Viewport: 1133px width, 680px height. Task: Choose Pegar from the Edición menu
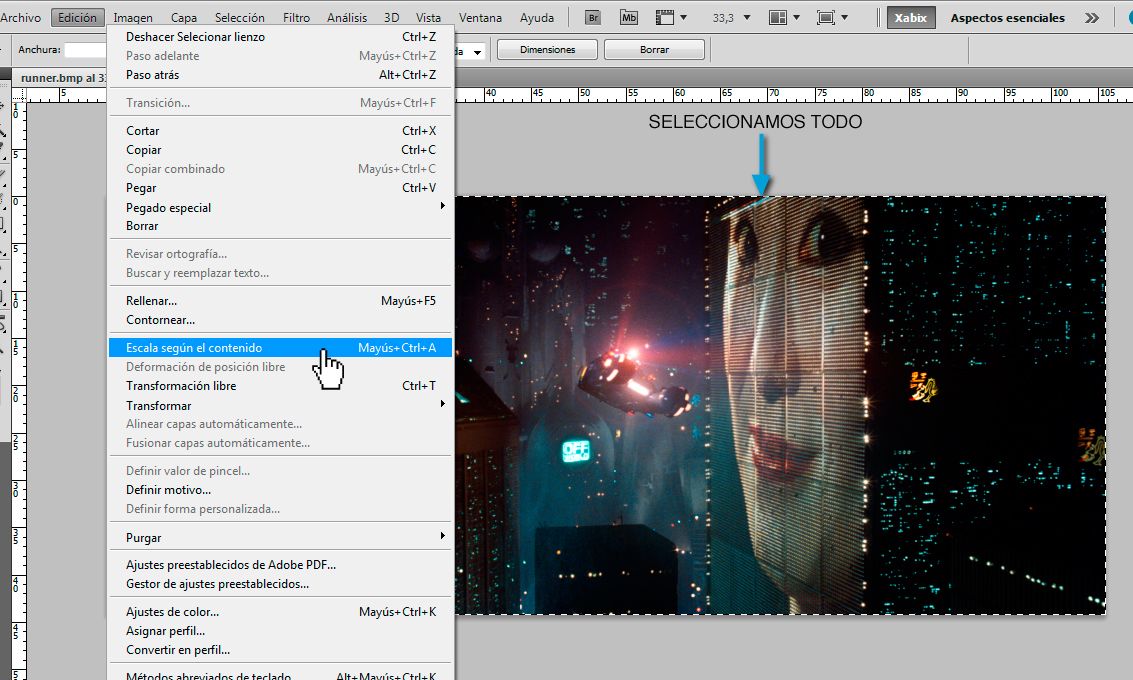280,188
